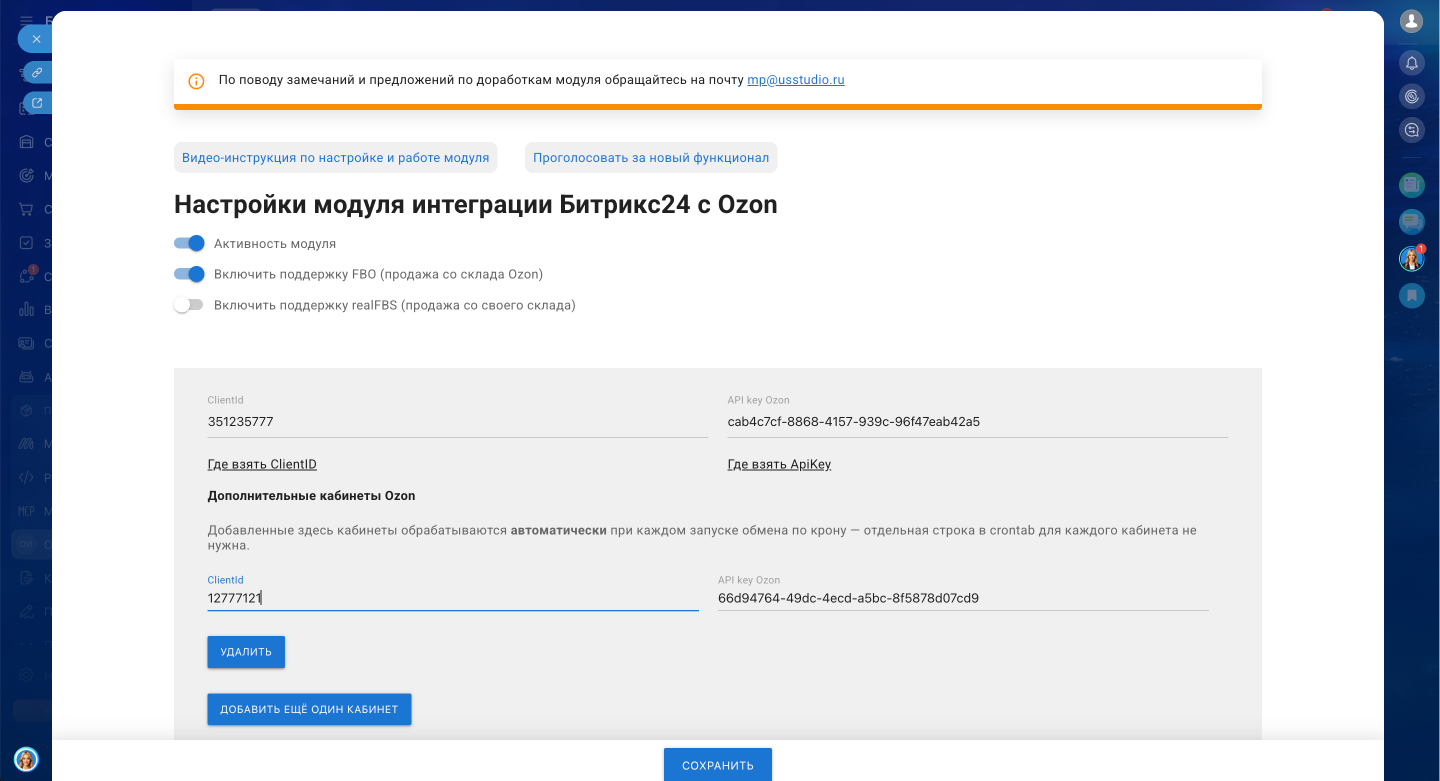The width and height of the screenshot is (1440, 781).
Task: Click the user profile icon at top right
Action: 1411,21
